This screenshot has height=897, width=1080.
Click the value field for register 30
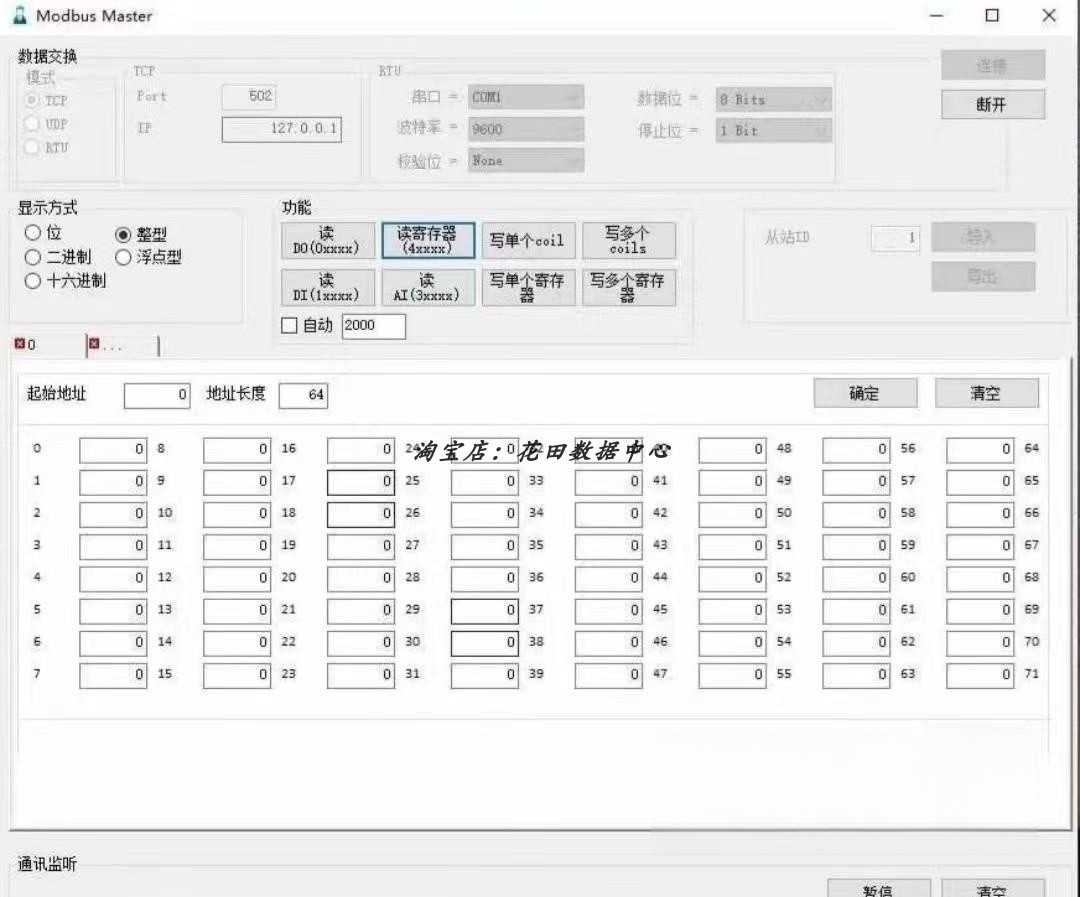[x=485, y=643]
